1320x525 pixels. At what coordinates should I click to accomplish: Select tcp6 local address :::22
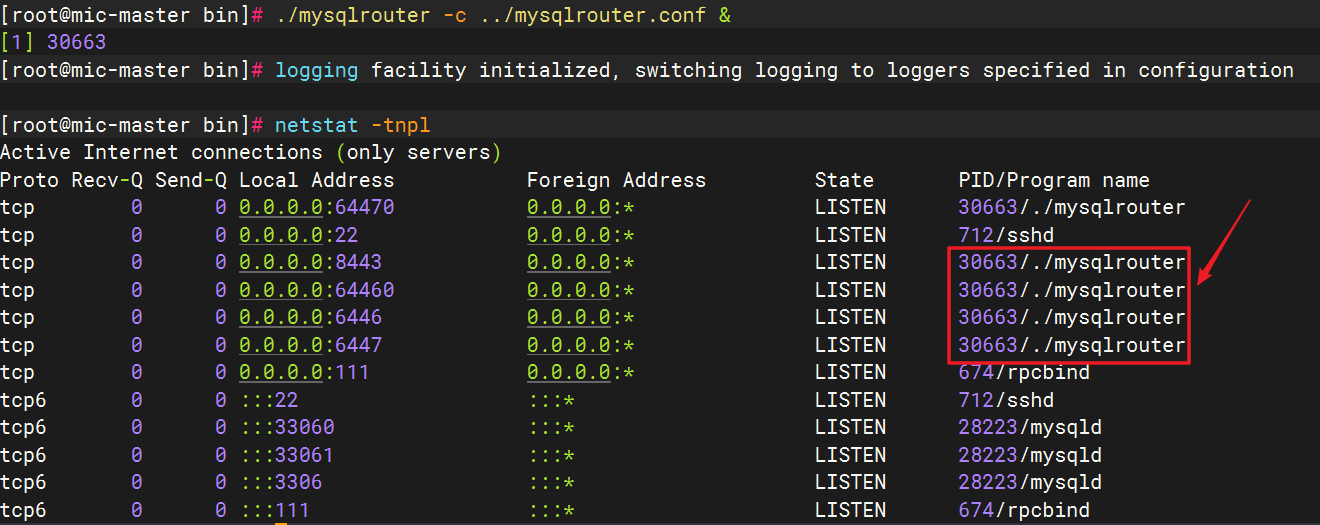pyautogui.click(x=269, y=400)
